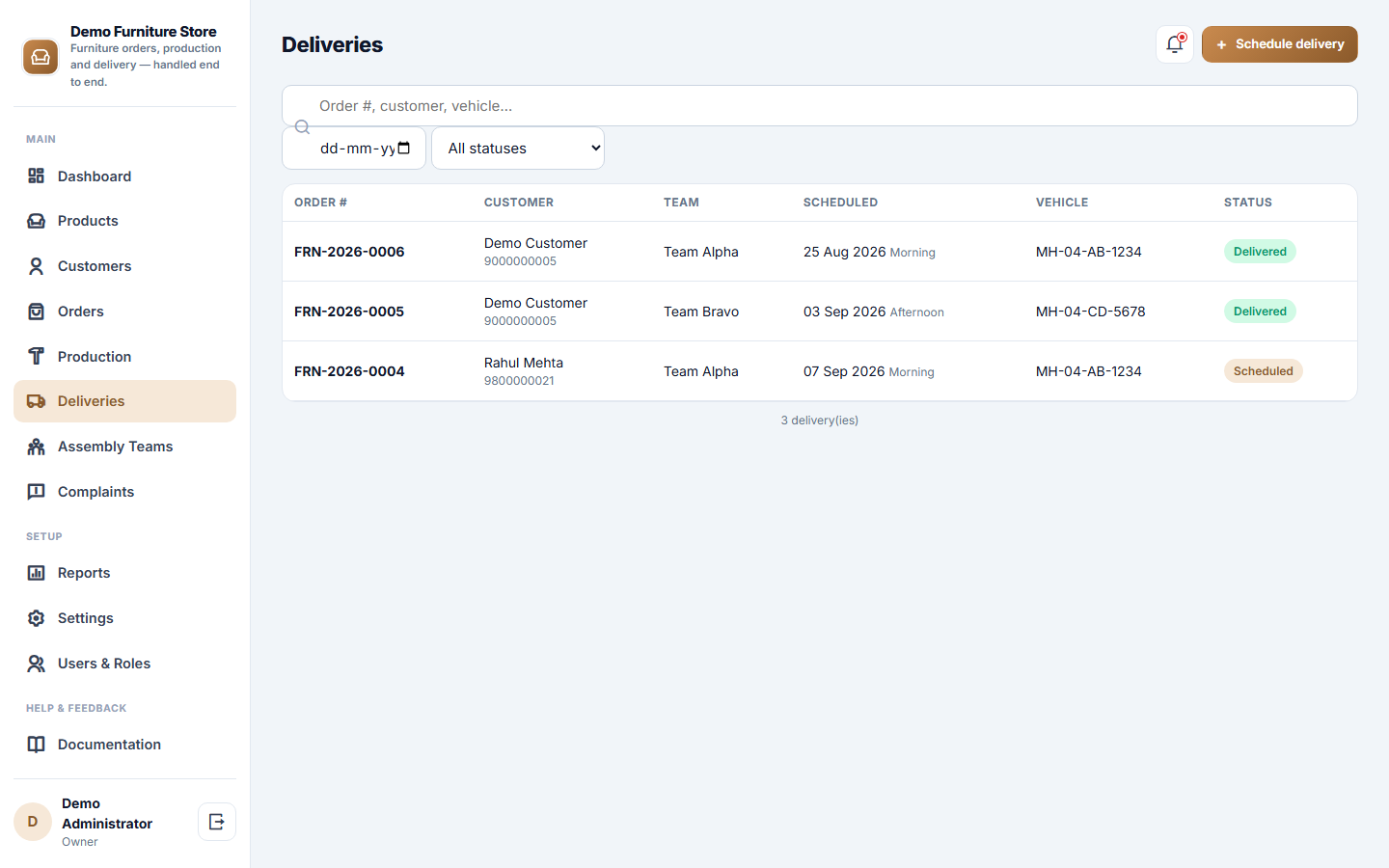The width and height of the screenshot is (1389, 868).
Task: Go to Dashboard menu item
Action: tap(124, 176)
